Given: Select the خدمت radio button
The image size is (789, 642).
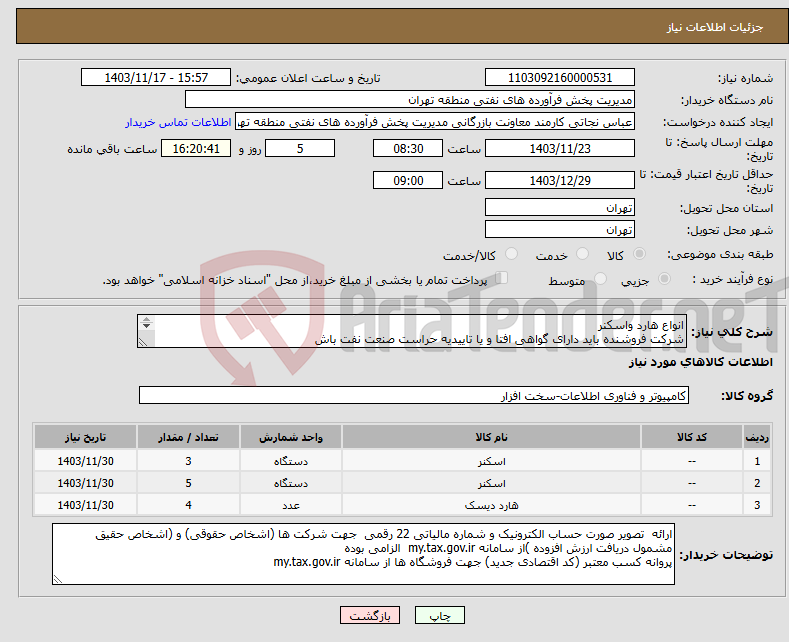Looking at the screenshot, I should [x=582, y=254].
